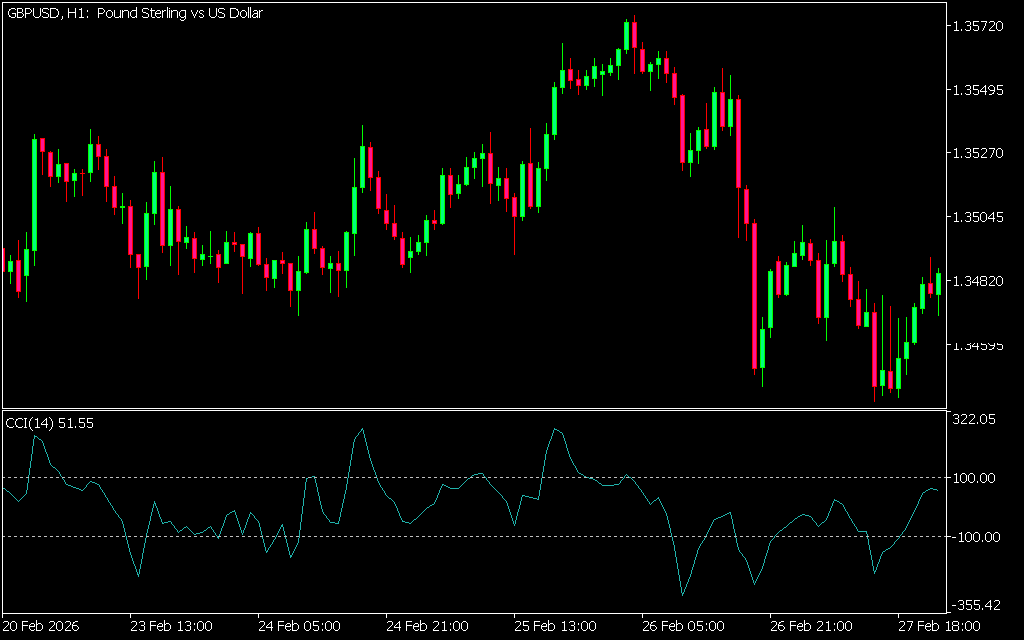The height and width of the screenshot is (640, 1024).
Task: Click the 20 Feb 2026 date label
Action: coord(40,627)
